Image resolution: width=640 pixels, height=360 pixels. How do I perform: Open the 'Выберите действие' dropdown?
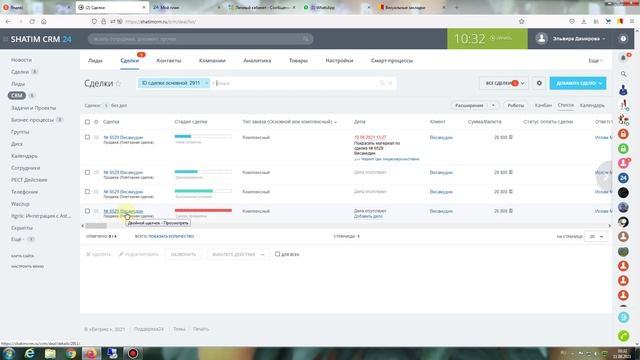238,254
